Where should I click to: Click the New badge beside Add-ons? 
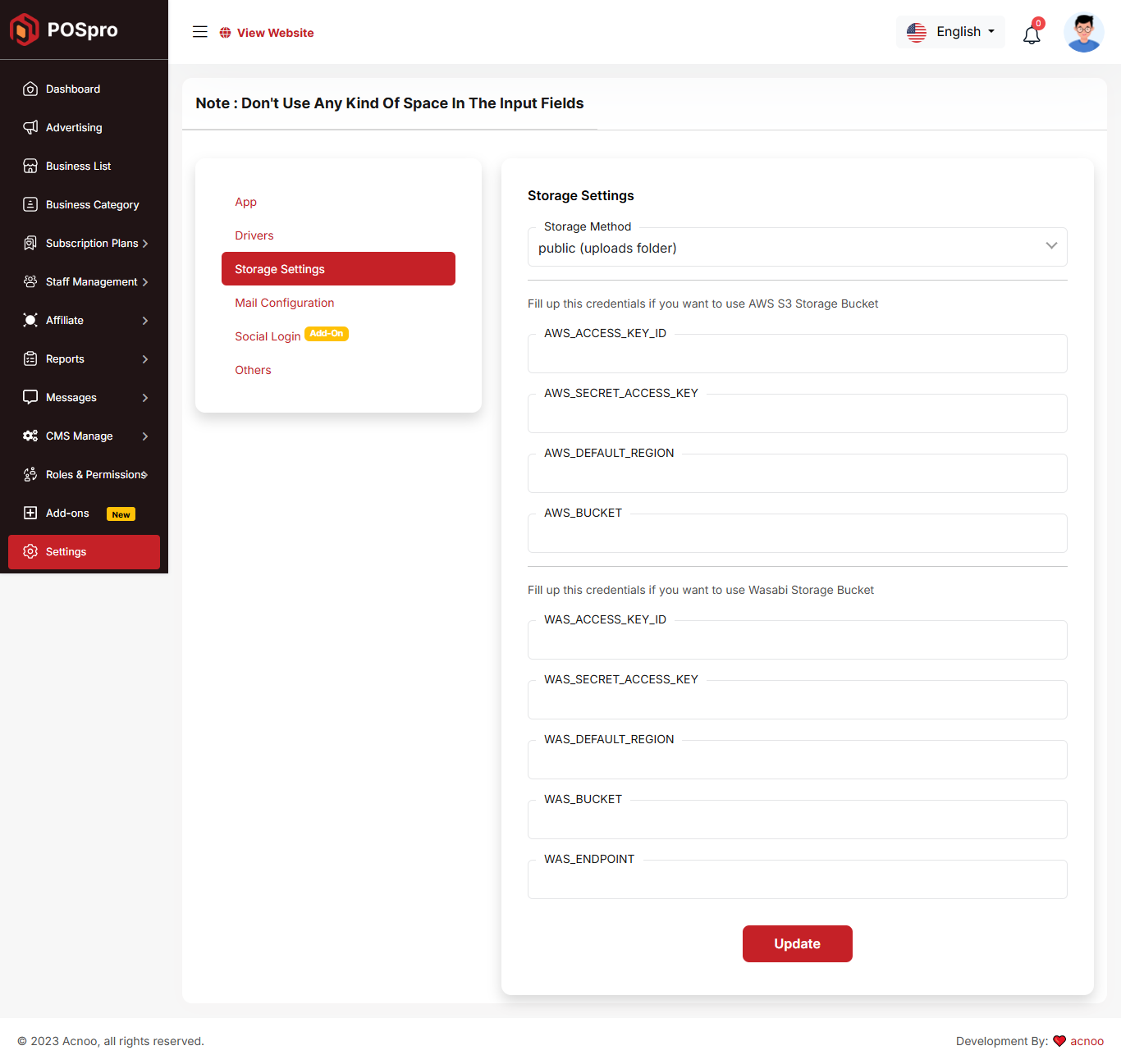(x=121, y=514)
